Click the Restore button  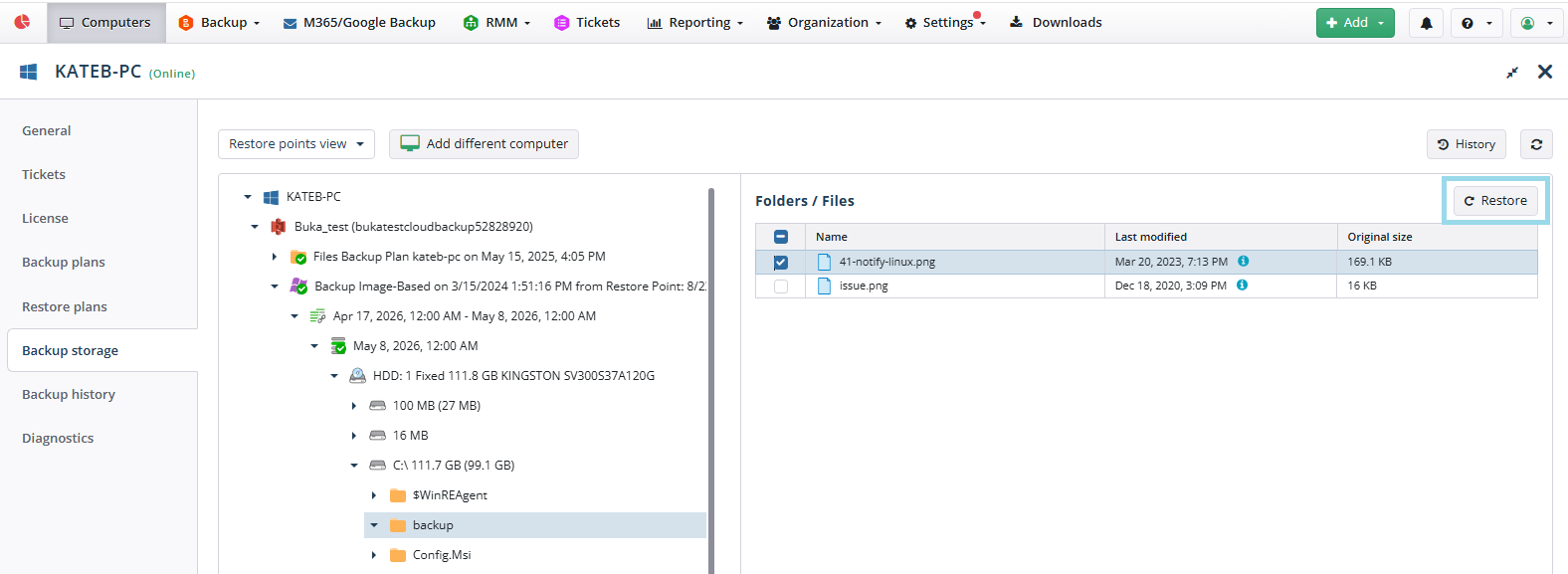pos(1495,201)
